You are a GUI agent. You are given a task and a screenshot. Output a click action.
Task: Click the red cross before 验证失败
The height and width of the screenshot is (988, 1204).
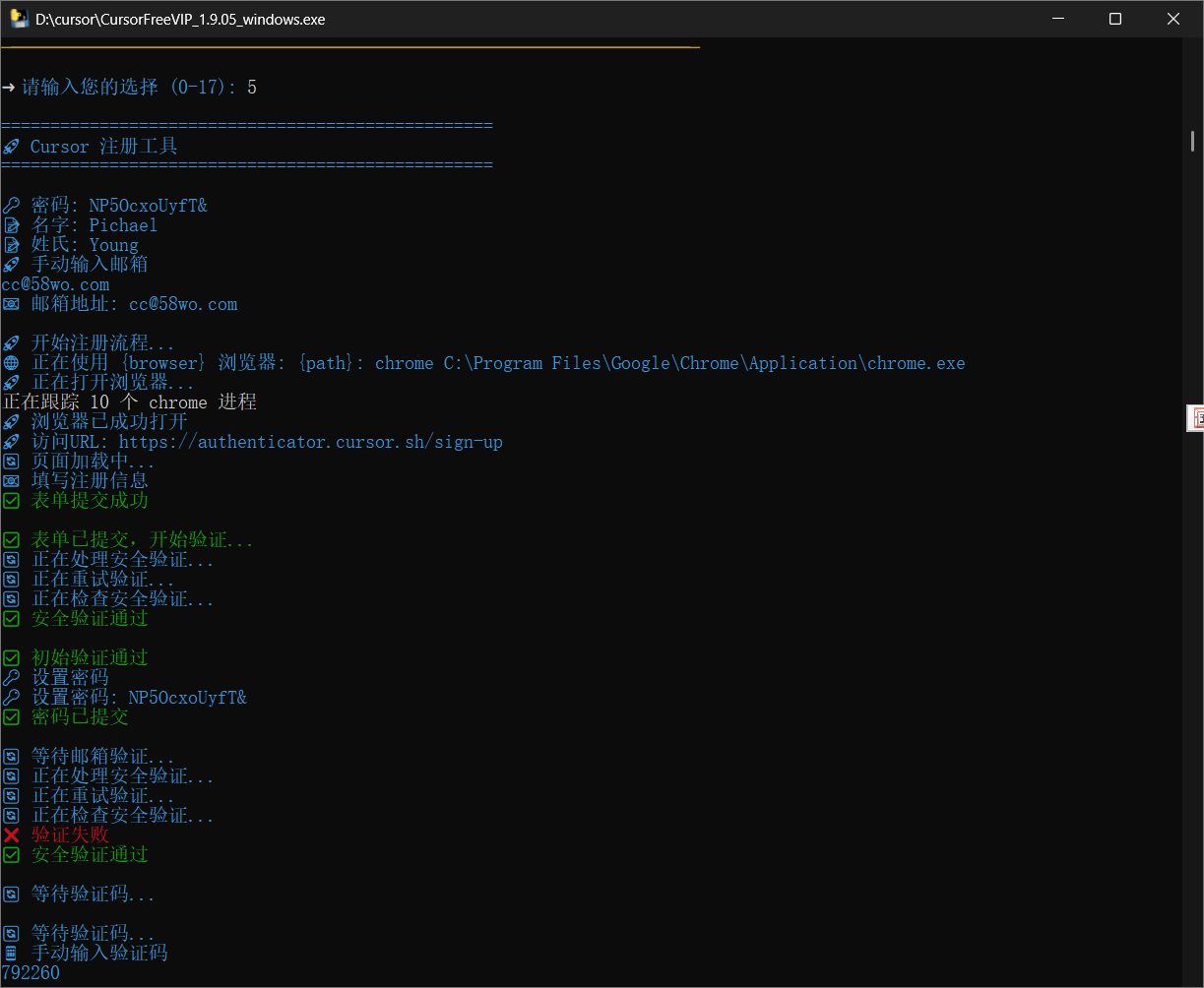click(11, 835)
